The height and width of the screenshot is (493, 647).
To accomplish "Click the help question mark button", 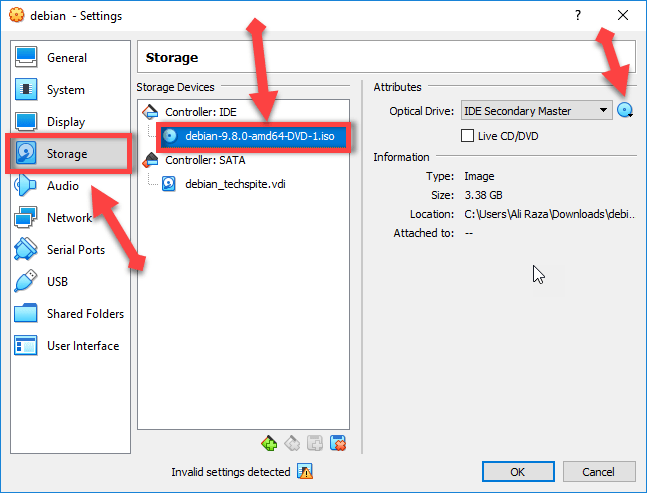I will tap(578, 15).
